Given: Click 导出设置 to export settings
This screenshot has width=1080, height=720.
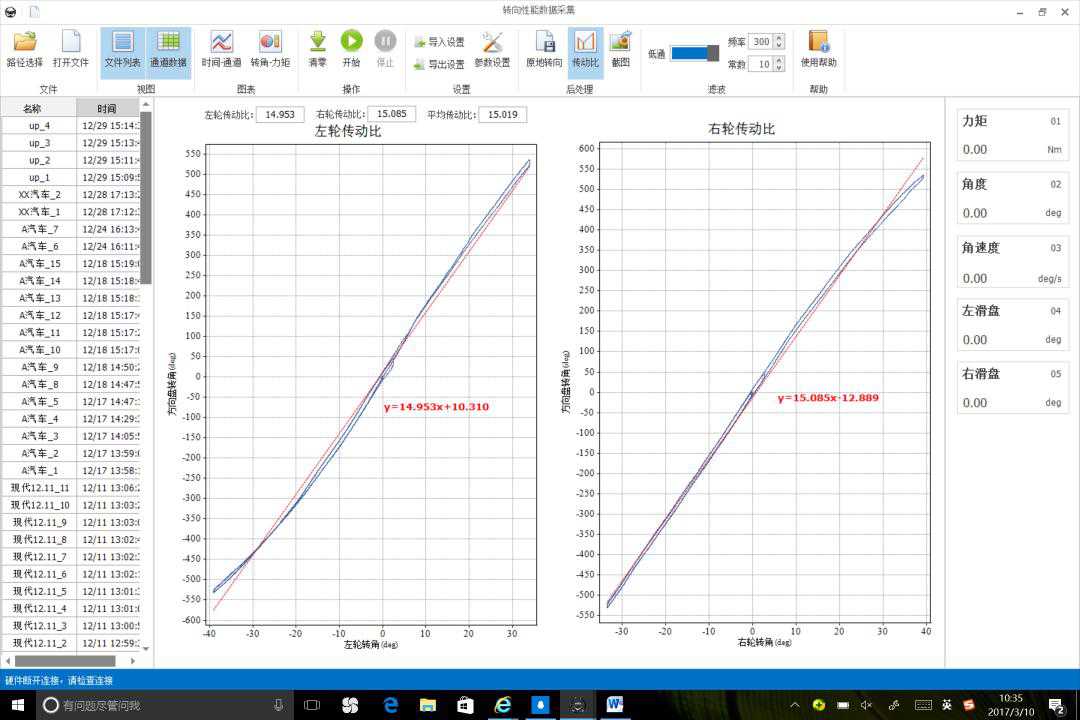Looking at the screenshot, I should point(439,64).
